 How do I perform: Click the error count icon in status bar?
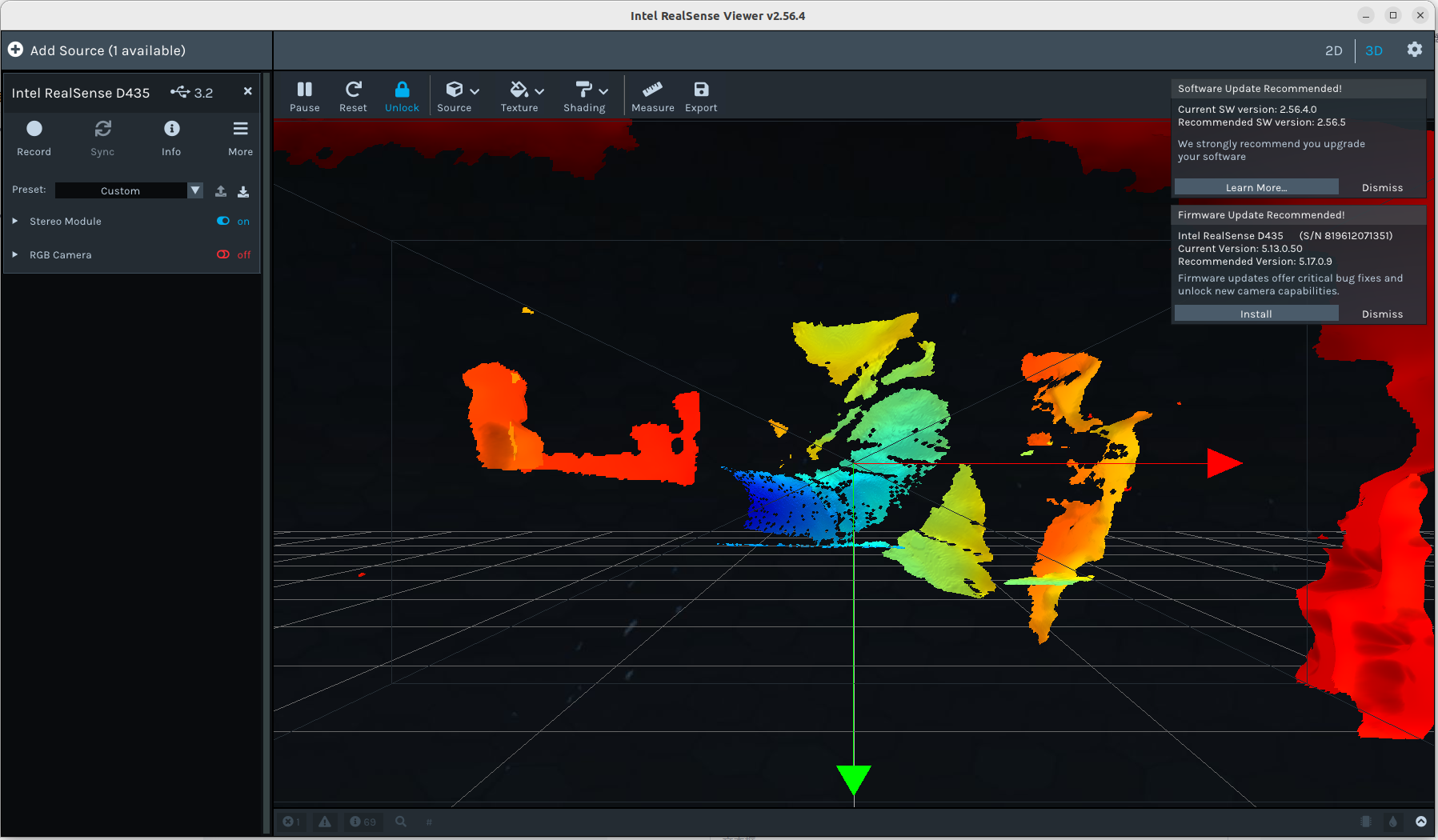(291, 822)
